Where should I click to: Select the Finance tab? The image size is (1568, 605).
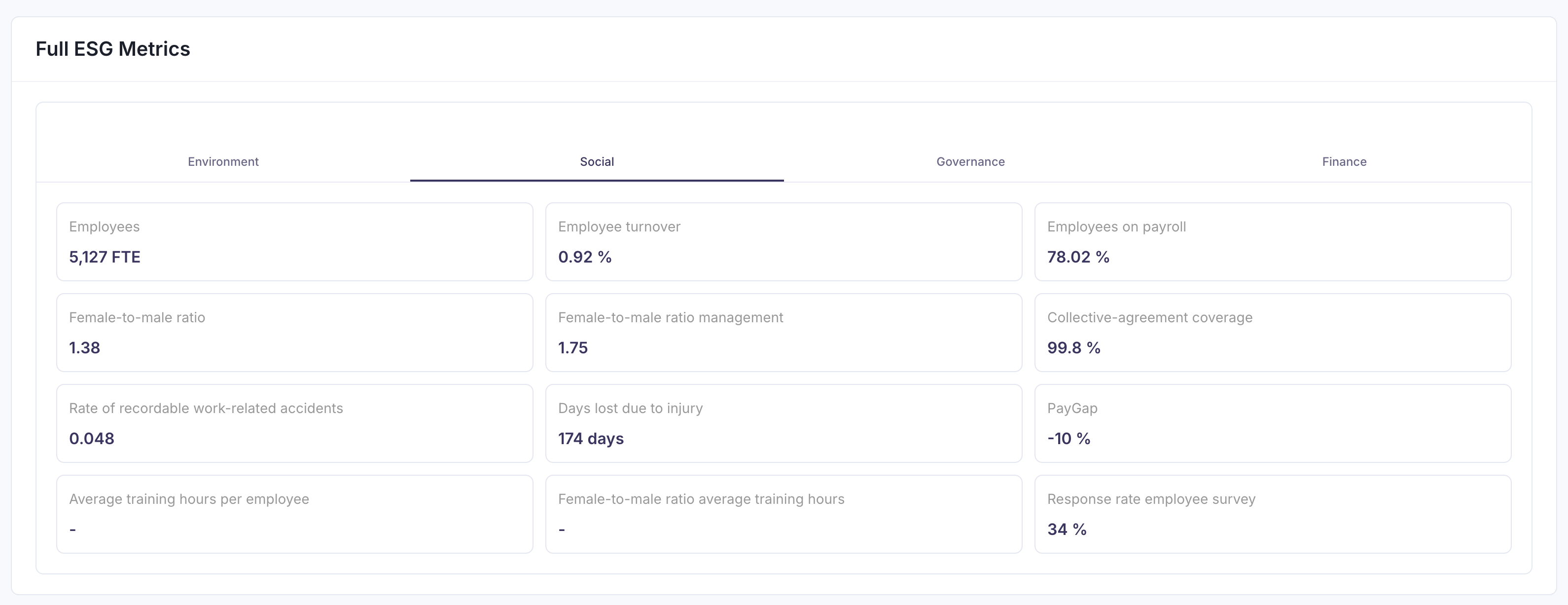click(x=1343, y=161)
